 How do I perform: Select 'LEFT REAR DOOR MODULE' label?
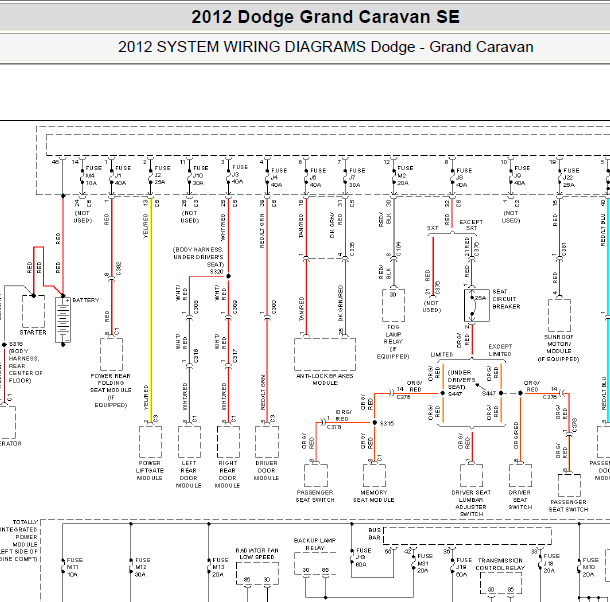click(x=189, y=474)
